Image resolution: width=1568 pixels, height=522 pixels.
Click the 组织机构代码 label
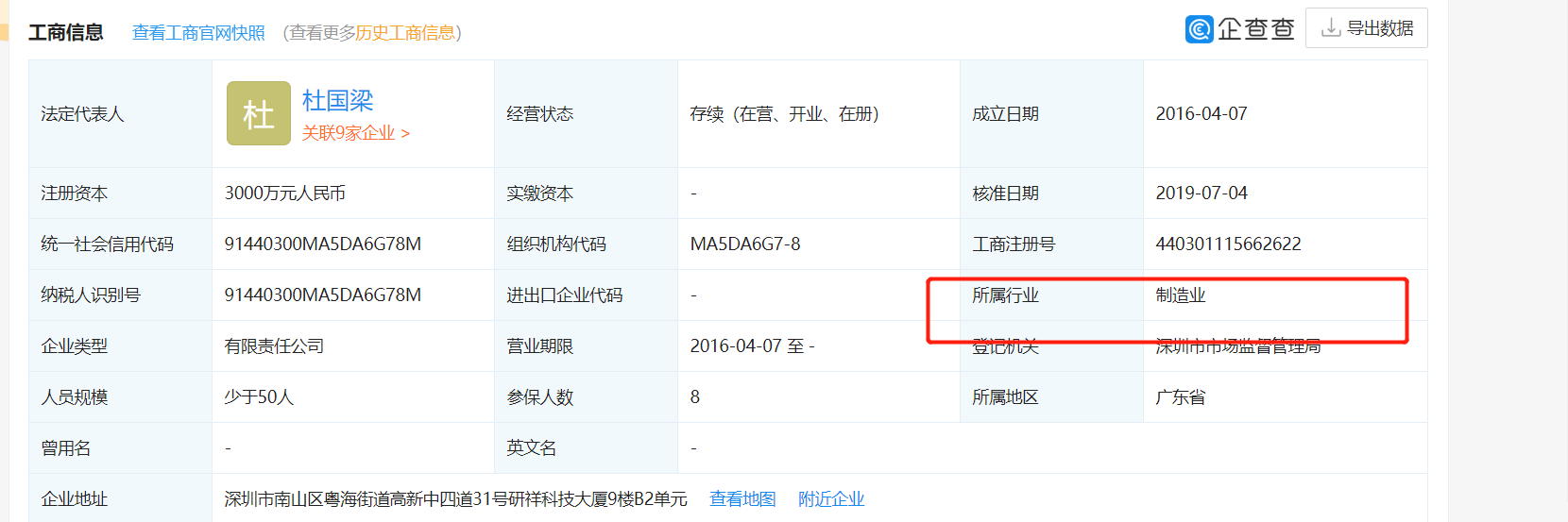(556, 244)
